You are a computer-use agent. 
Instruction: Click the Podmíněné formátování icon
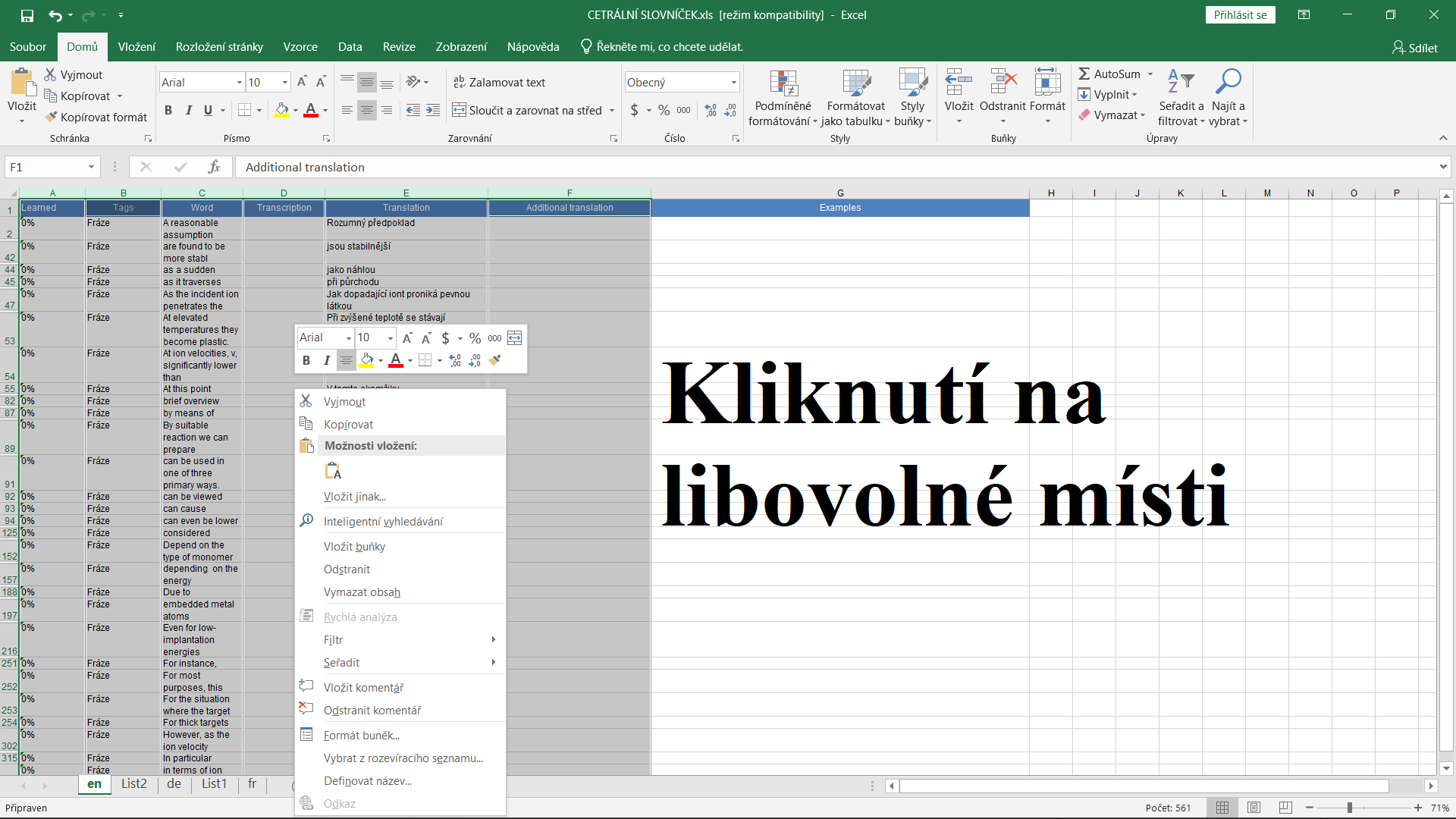pyautogui.click(x=783, y=83)
